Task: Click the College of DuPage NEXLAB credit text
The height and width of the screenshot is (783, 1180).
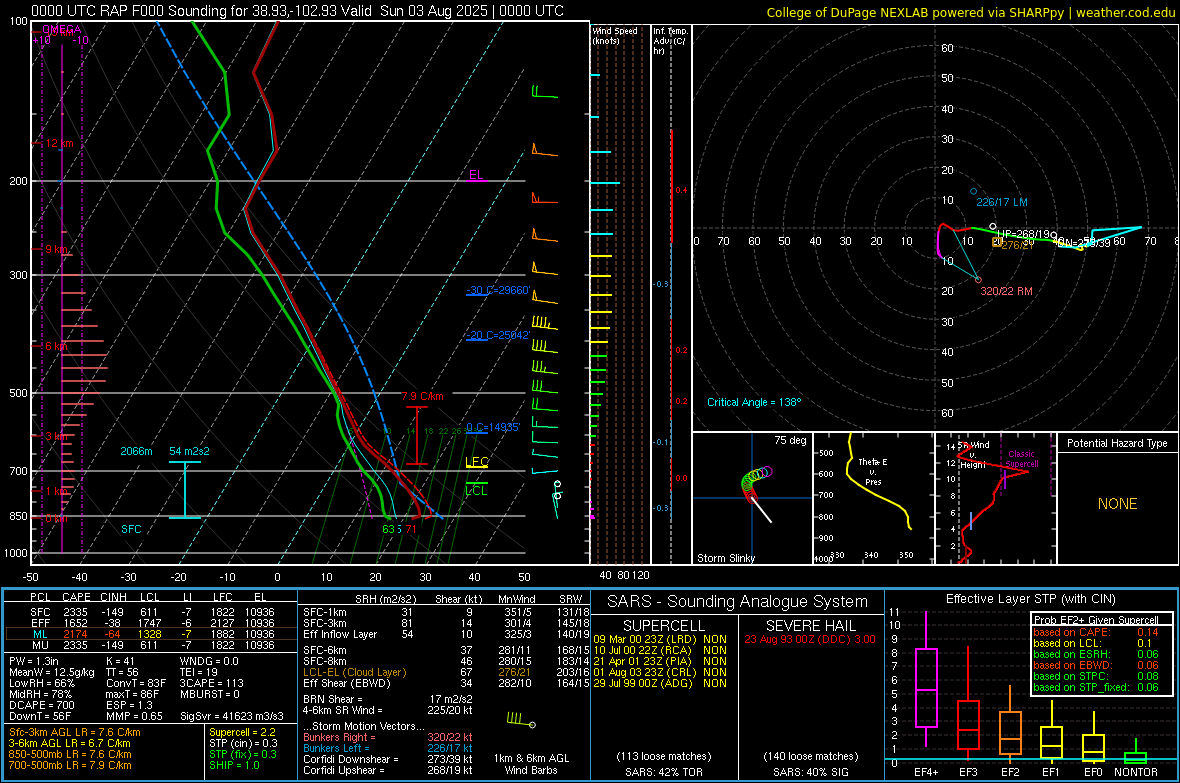Action: click(970, 12)
